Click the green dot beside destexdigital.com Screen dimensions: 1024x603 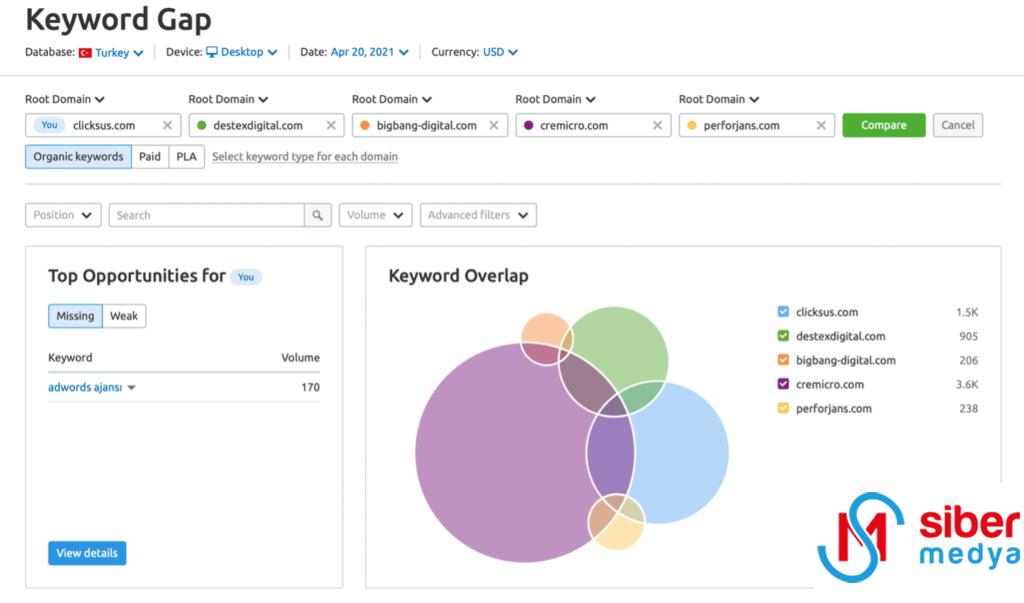(201, 125)
